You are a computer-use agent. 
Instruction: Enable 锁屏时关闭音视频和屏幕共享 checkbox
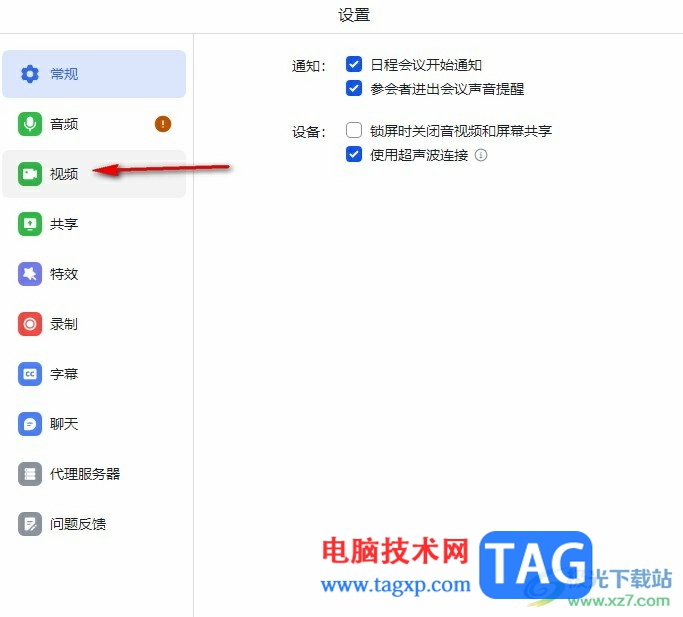point(353,130)
